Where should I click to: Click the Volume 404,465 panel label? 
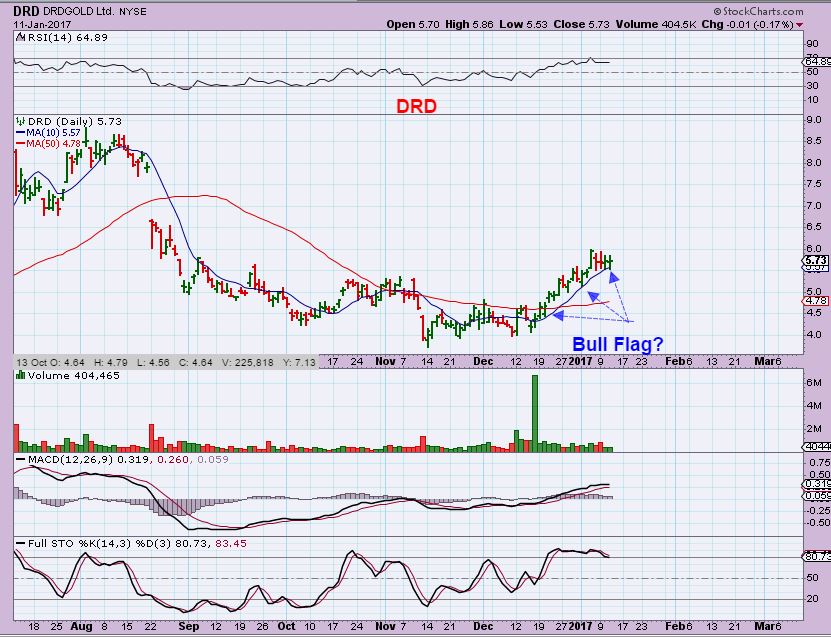tap(74, 375)
